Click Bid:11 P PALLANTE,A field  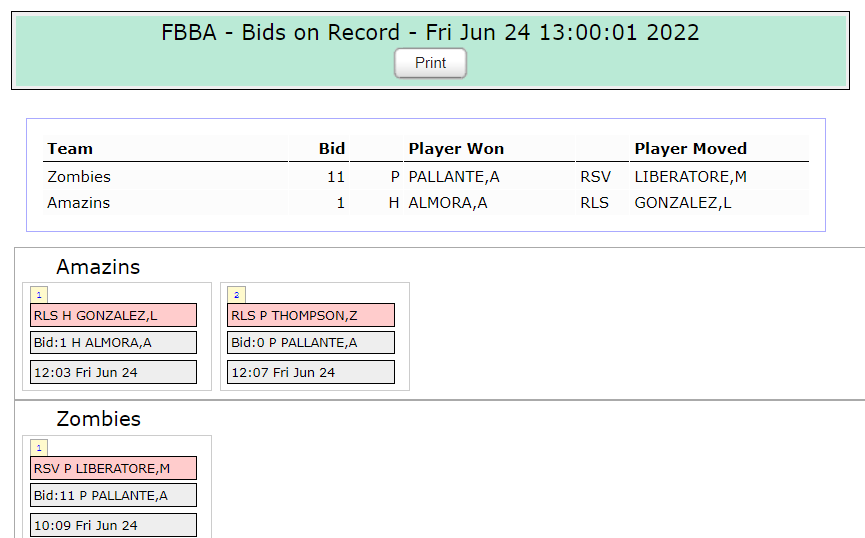(x=113, y=495)
